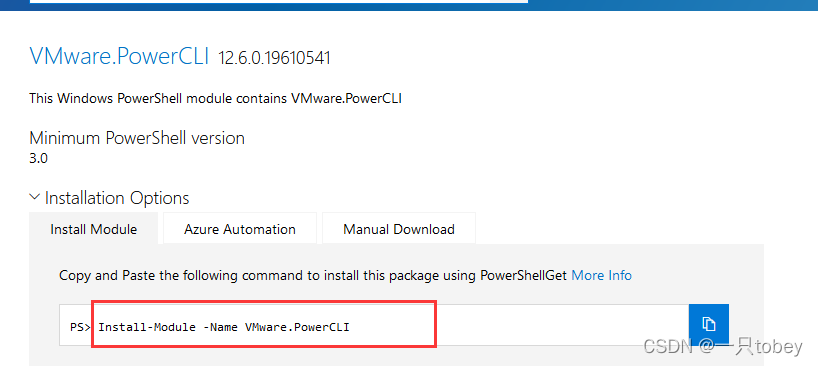The width and height of the screenshot is (818, 366).
Task: Switch to the Install Module tab
Action: click(x=93, y=229)
